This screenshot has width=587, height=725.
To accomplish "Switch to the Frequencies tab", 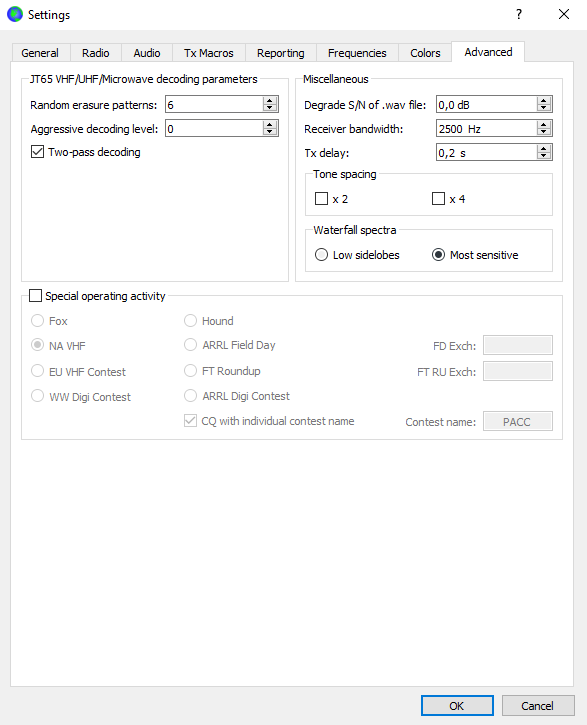I will pyautogui.click(x=357, y=53).
